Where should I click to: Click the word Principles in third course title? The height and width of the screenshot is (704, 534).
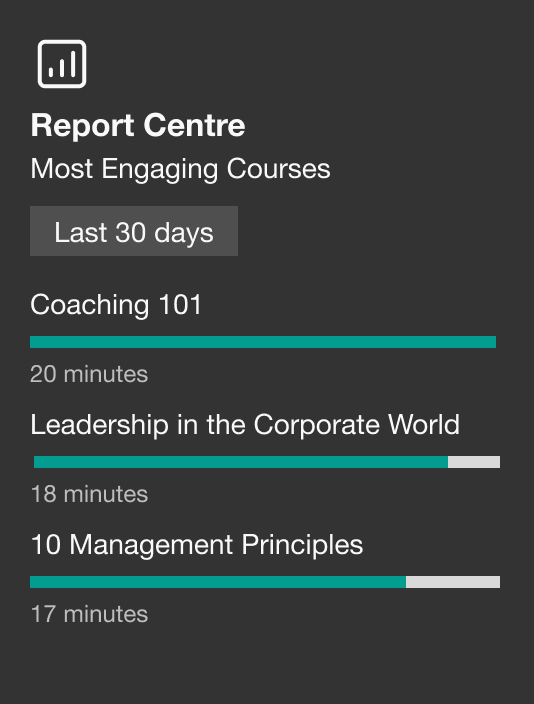click(302, 545)
